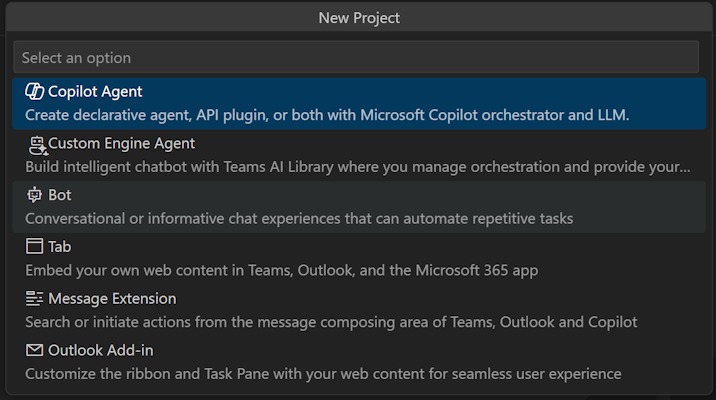Choose the Custom Engine Agent label

[121, 144]
